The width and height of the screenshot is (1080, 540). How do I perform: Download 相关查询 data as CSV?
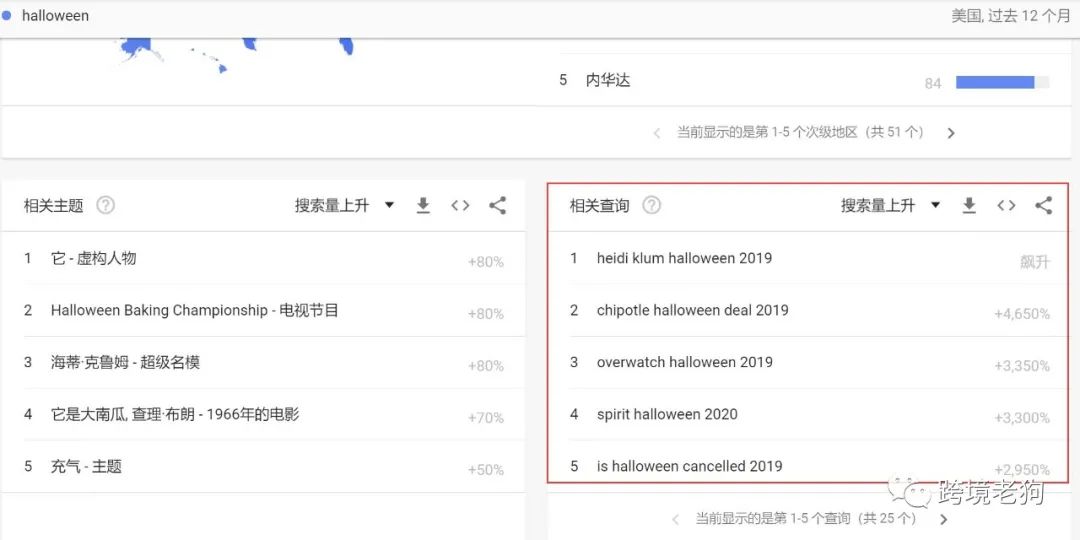coord(969,205)
